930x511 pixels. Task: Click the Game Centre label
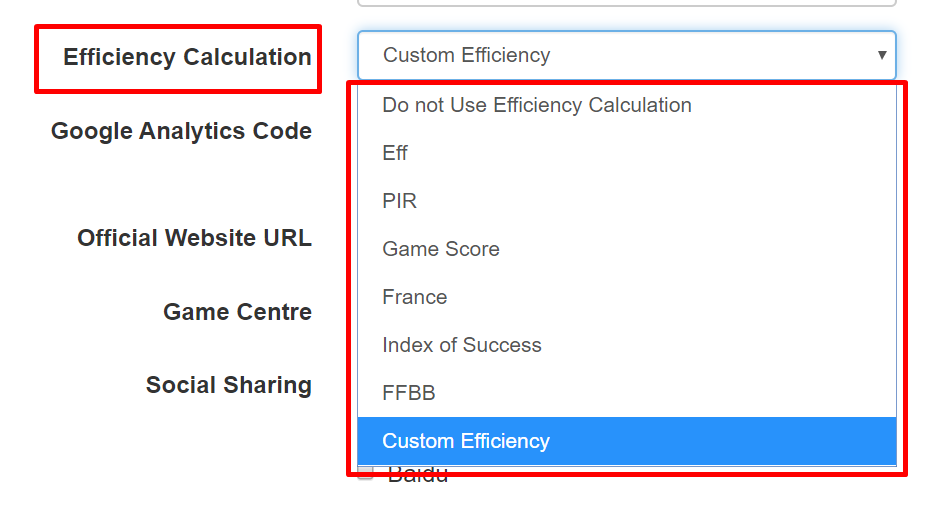[x=237, y=312]
